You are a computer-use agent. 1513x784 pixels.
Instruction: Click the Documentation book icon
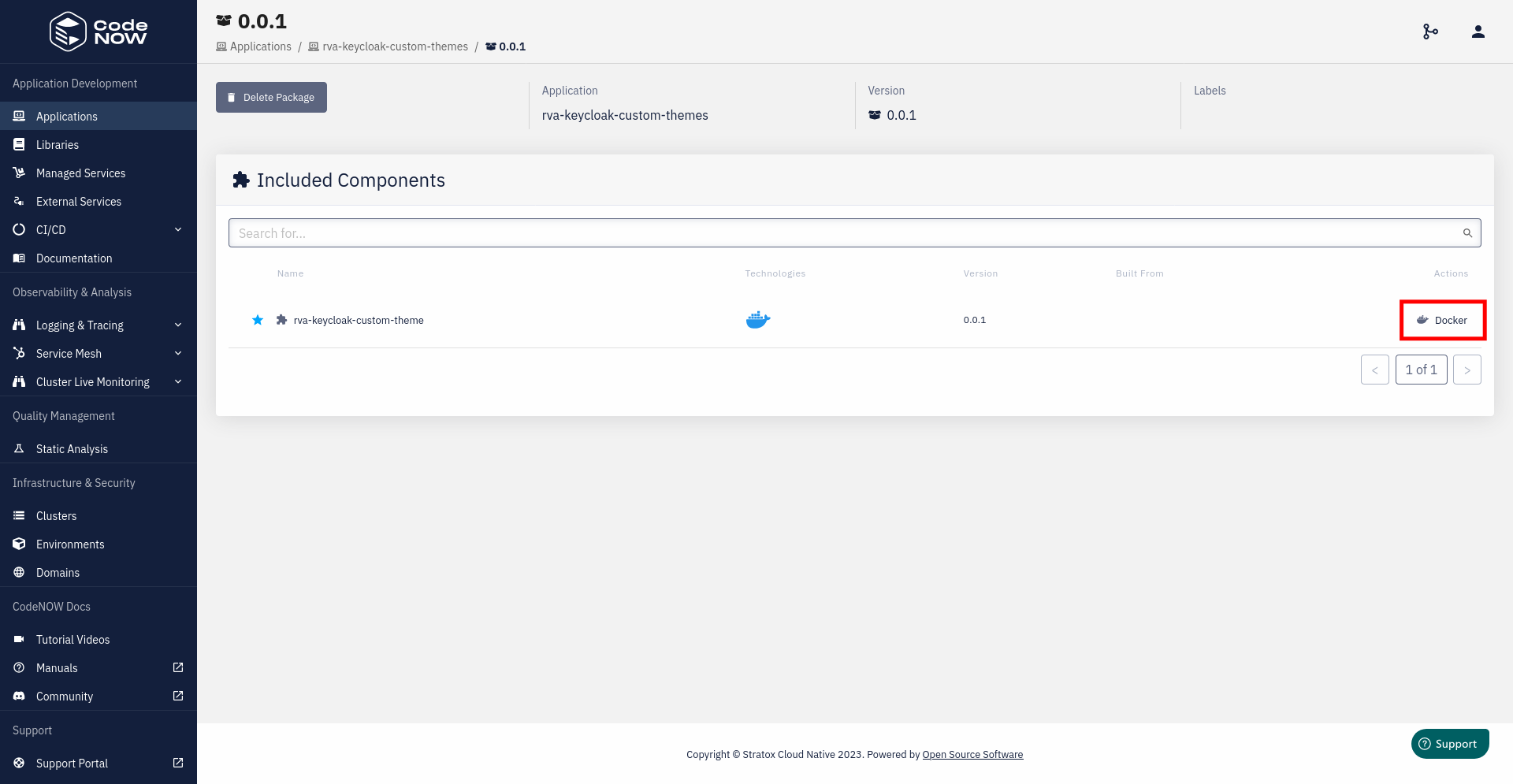point(19,258)
